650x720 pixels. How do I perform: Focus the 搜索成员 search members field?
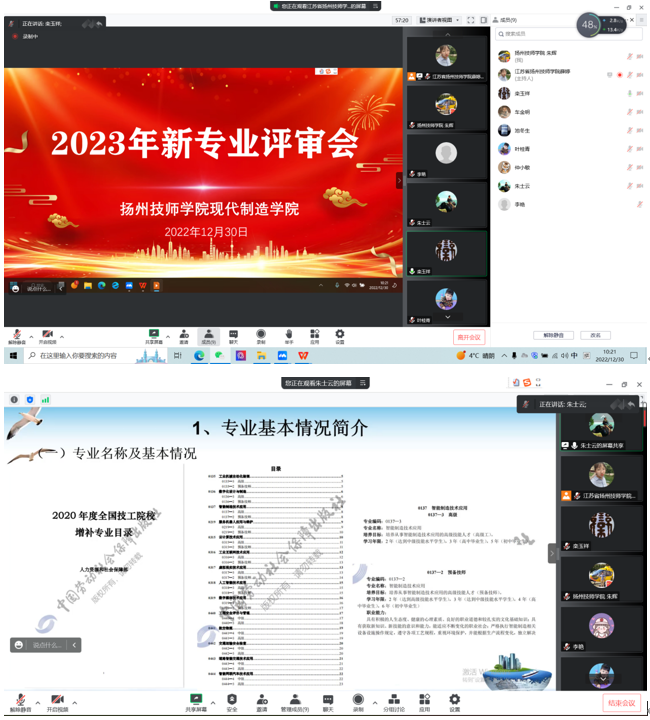(x=568, y=34)
